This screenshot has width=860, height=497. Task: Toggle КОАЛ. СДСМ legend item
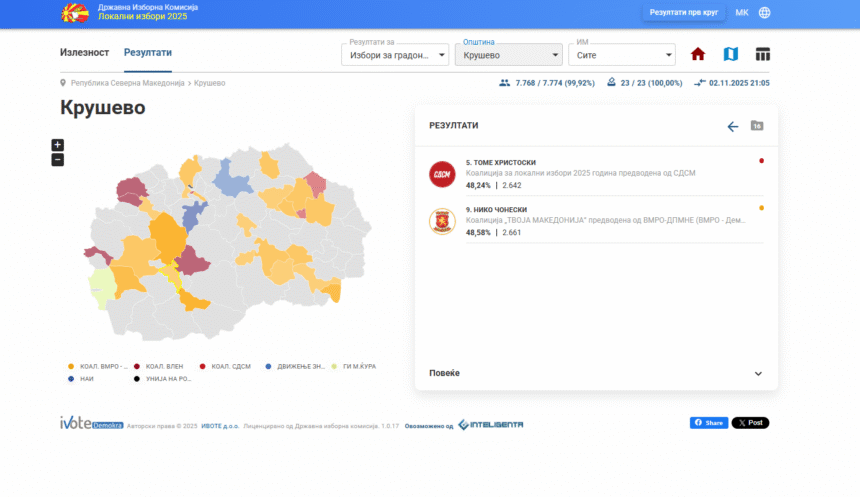[226, 366]
